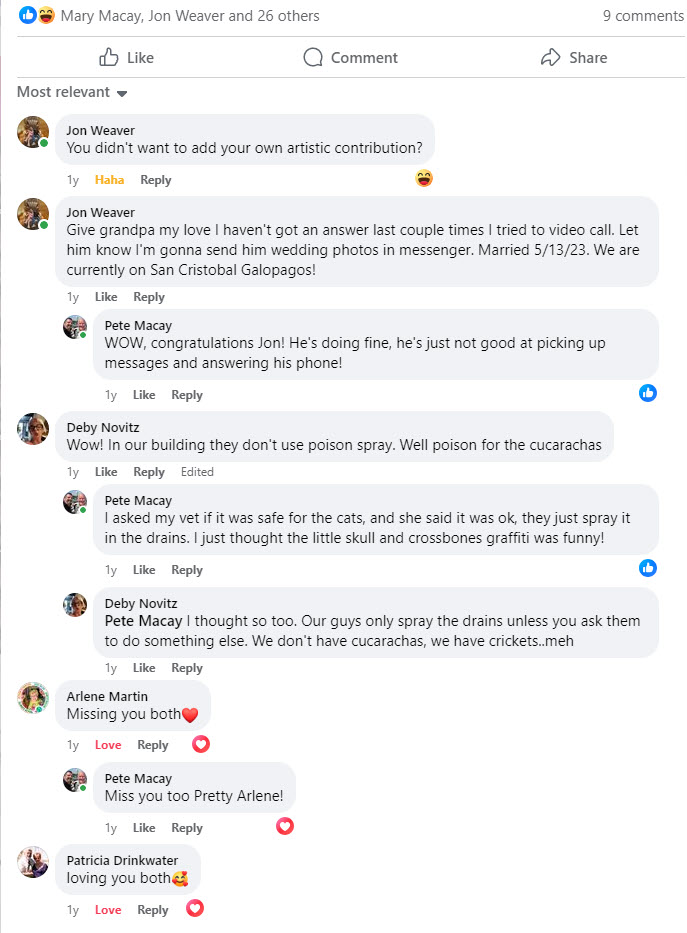The height and width of the screenshot is (933, 687).
Task: Open reaction emojis beside Mary Macay's name
Action: pos(37,16)
